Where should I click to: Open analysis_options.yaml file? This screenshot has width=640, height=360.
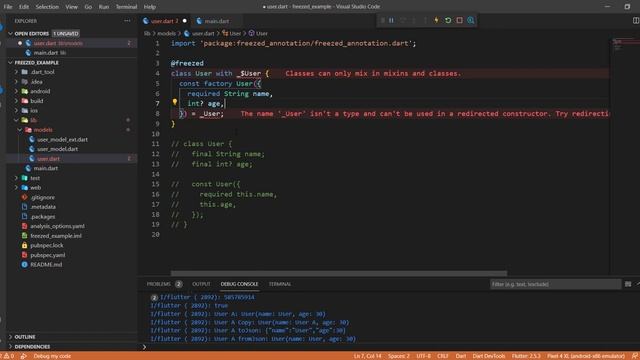coord(57,226)
